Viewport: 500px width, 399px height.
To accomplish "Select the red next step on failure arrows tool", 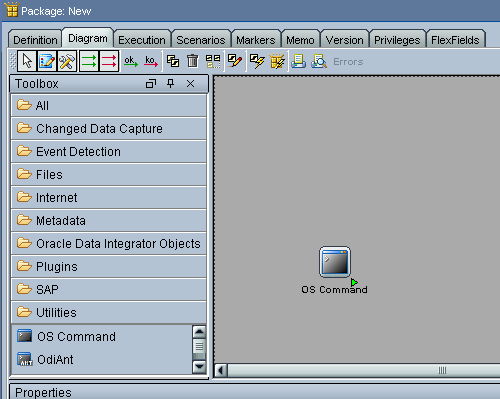I will pyautogui.click(x=109, y=61).
